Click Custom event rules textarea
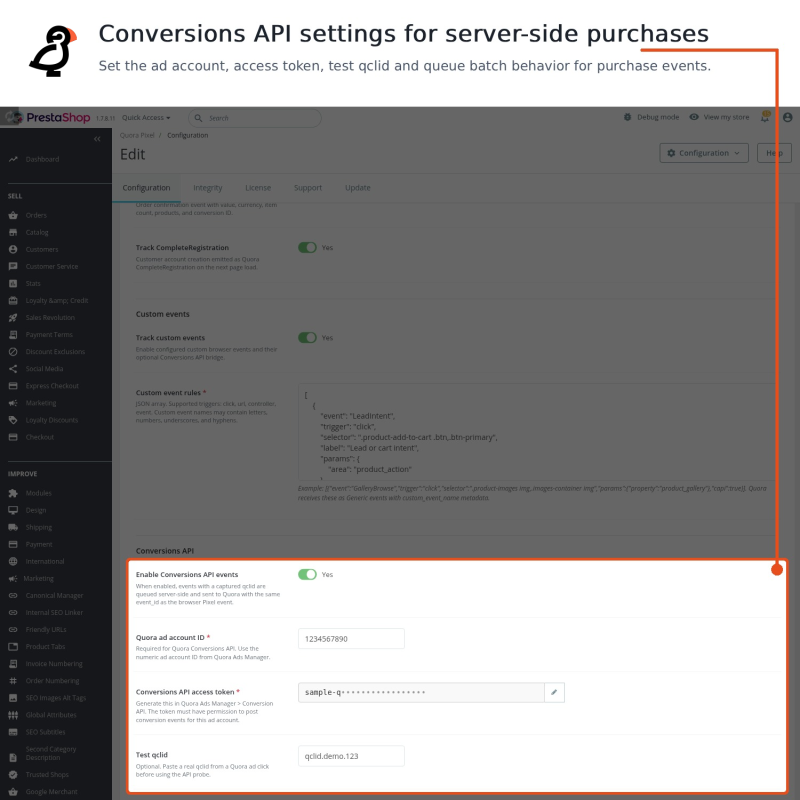The image size is (800, 800). click(x=538, y=432)
